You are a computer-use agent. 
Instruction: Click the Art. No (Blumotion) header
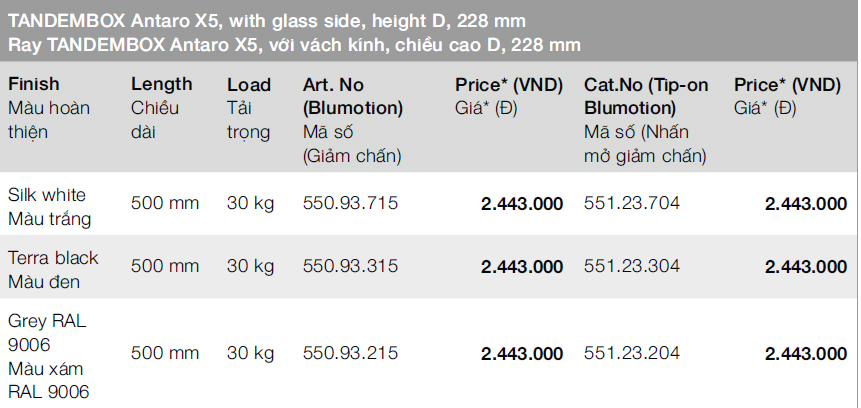pos(352,96)
